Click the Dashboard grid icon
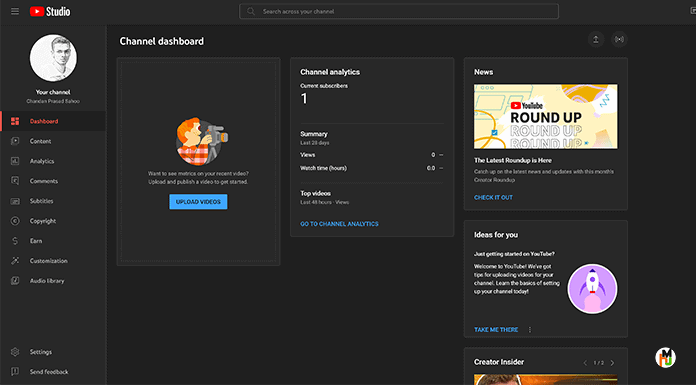The width and height of the screenshot is (696, 385). (x=15, y=121)
